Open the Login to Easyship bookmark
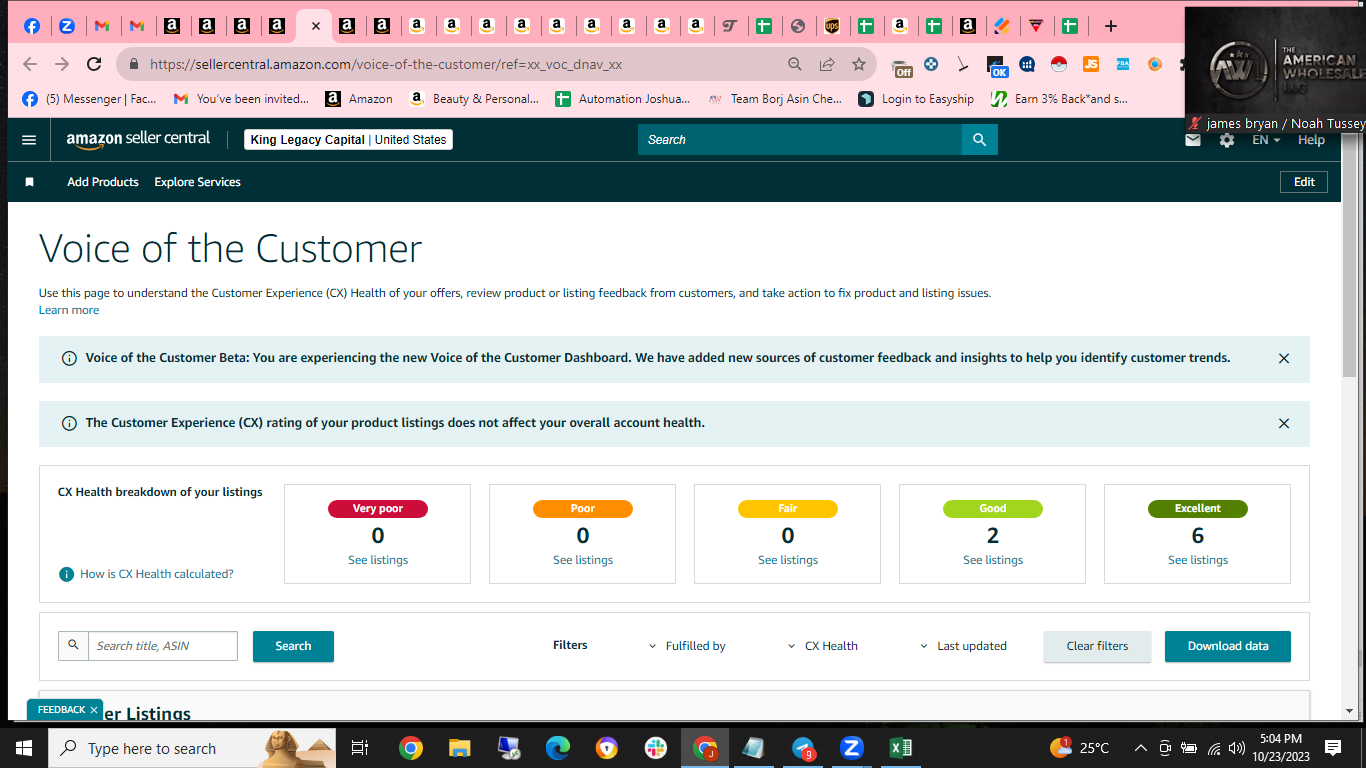This screenshot has width=1366, height=768. pyautogui.click(x=917, y=99)
